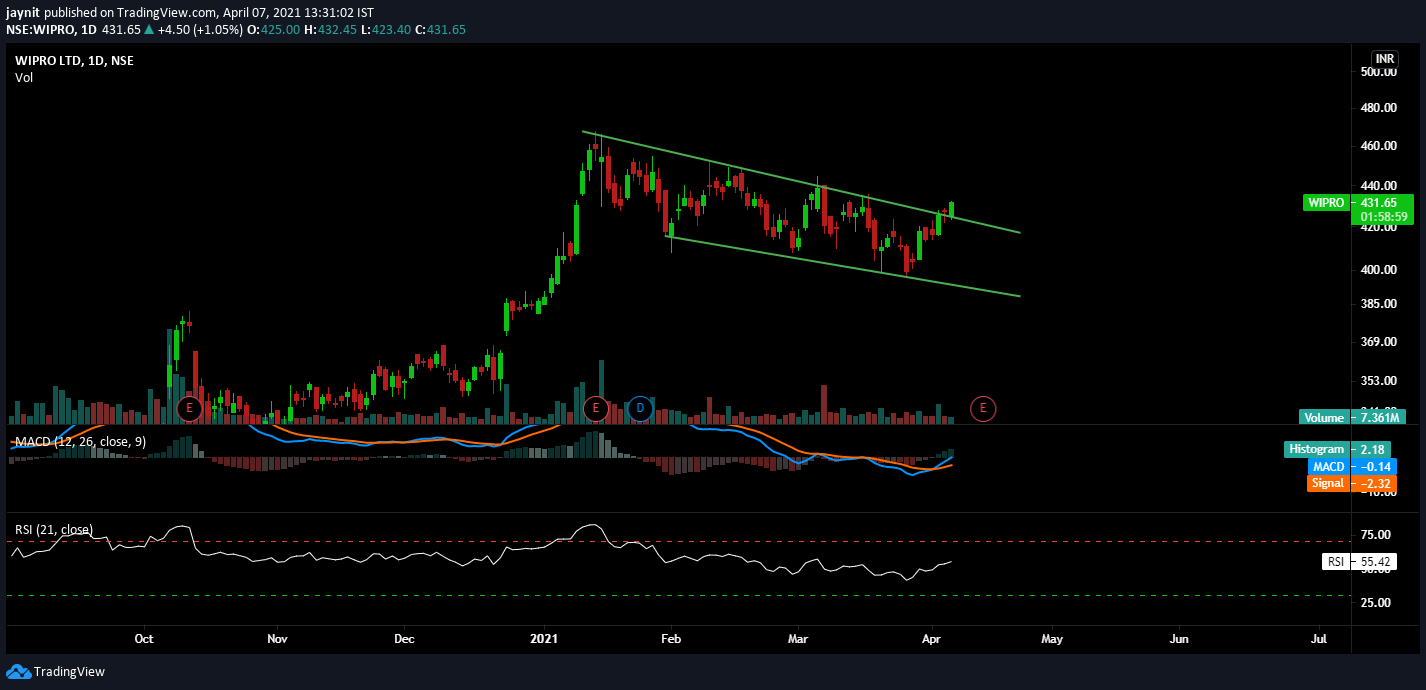Click the Jun label on time axis
The image size is (1426, 690).
[x=1180, y=638]
